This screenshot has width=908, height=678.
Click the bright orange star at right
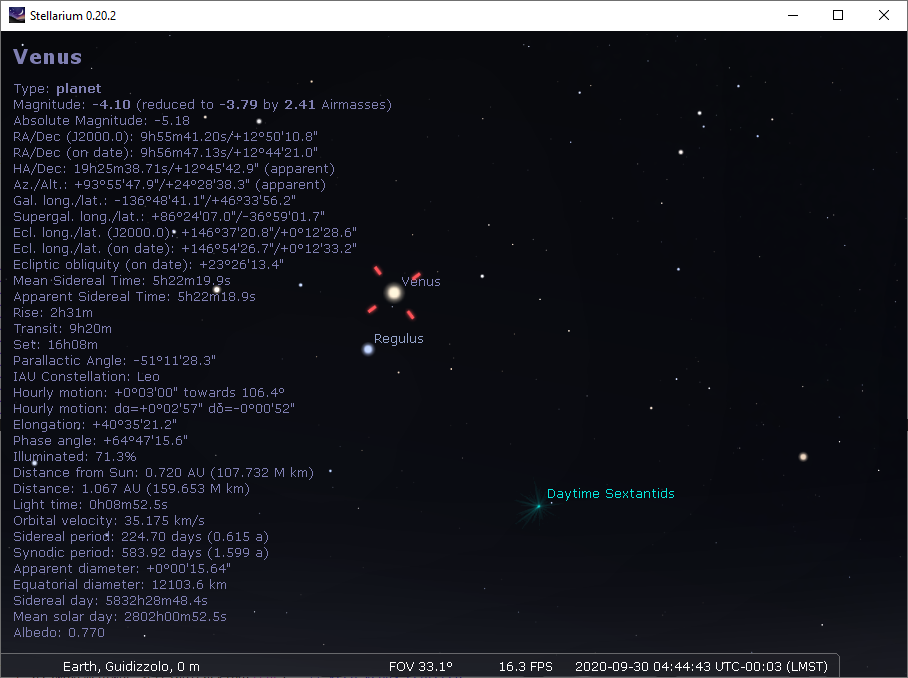click(x=802, y=457)
